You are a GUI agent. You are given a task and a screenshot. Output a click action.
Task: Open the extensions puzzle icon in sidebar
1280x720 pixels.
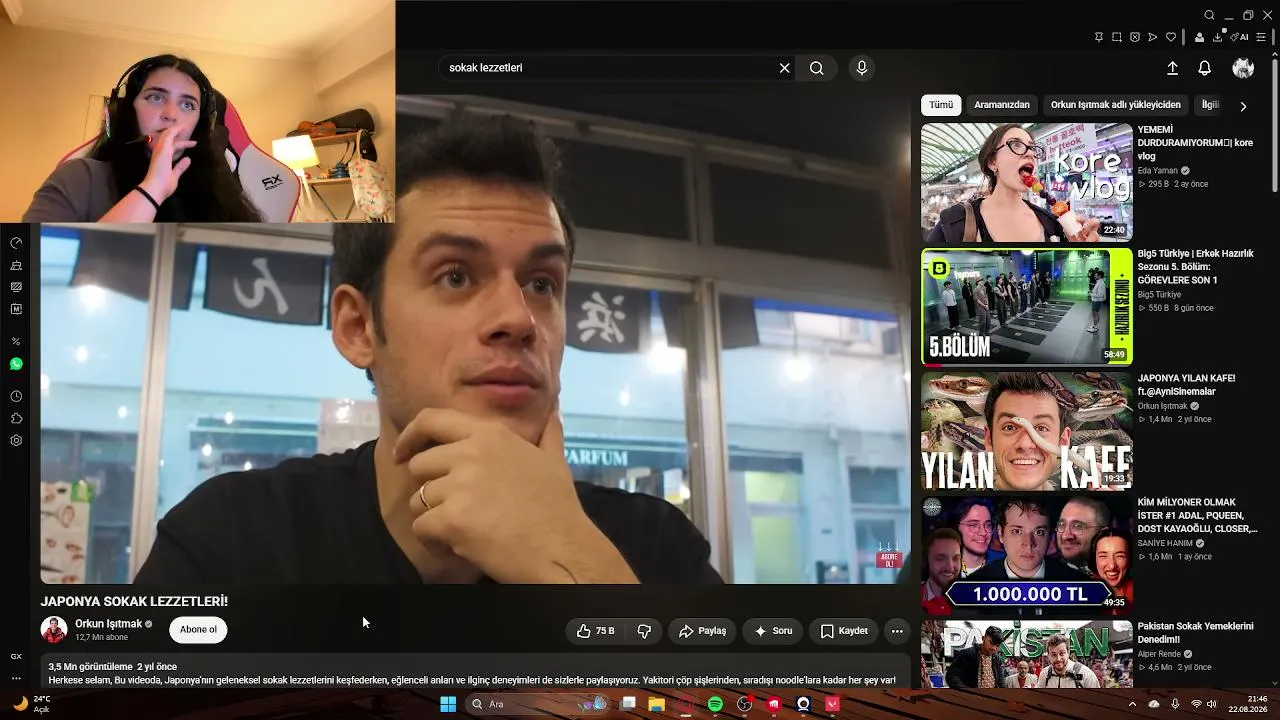pyautogui.click(x=16, y=418)
